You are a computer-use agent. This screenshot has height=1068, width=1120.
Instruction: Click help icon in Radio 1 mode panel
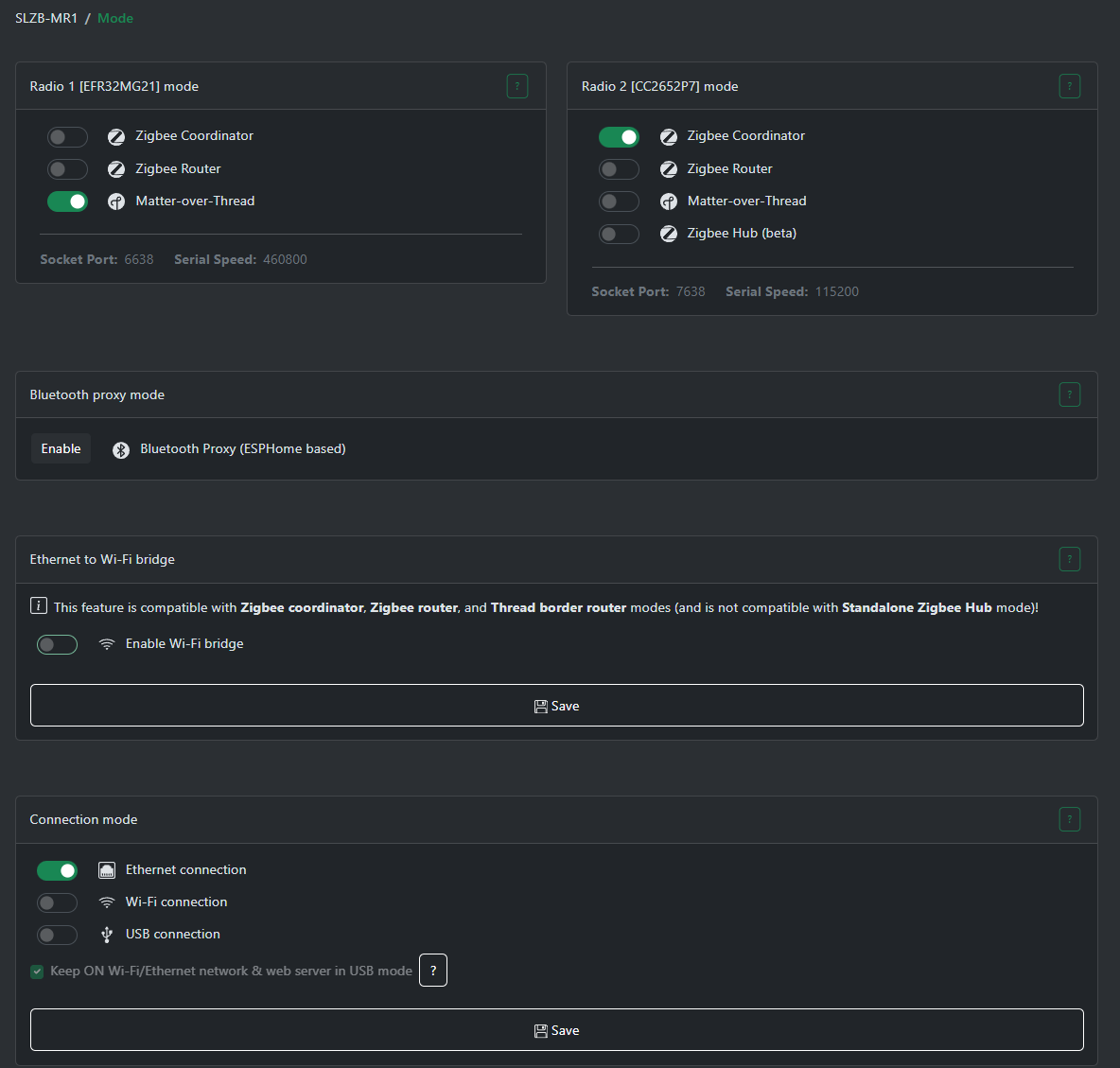(x=516, y=86)
